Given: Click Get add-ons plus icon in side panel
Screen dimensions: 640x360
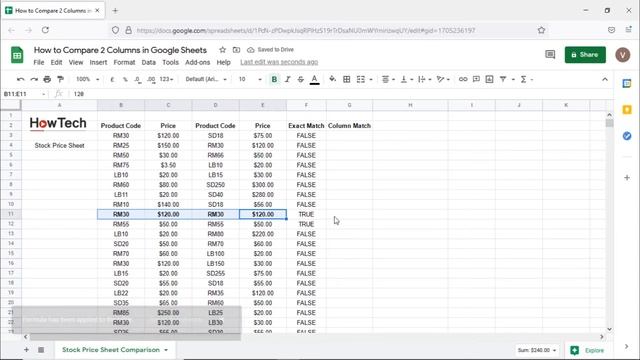Looking at the screenshot, I should pyautogui.click(x=627, y=178).
